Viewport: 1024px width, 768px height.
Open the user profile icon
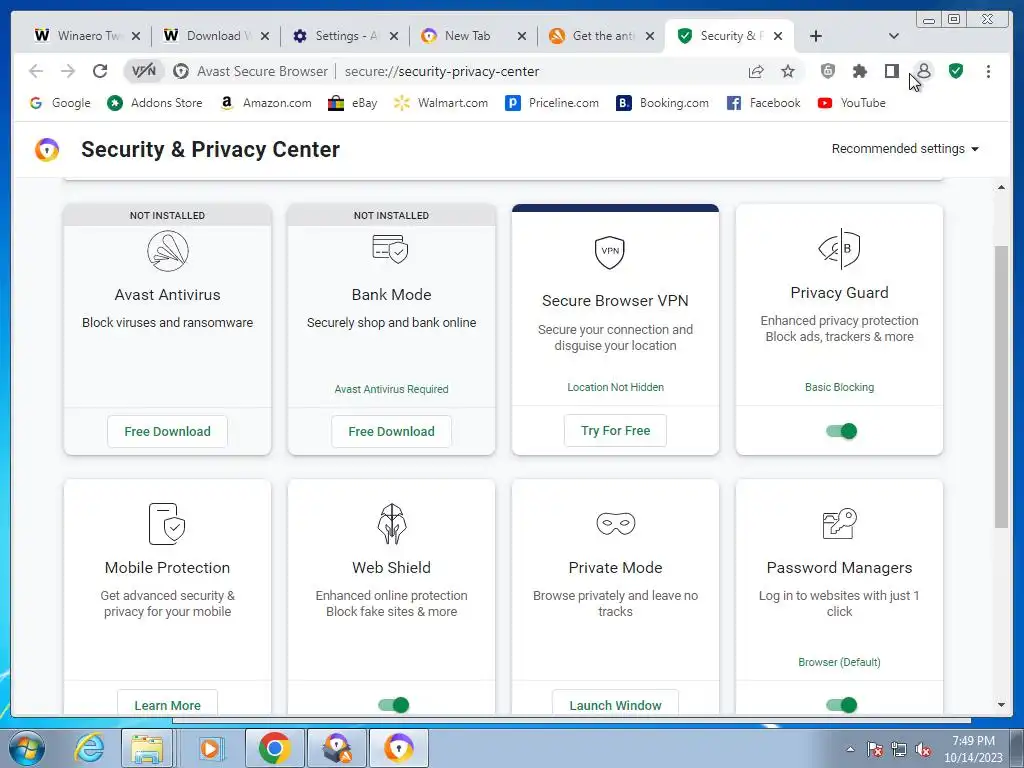[x=924, y=71]
